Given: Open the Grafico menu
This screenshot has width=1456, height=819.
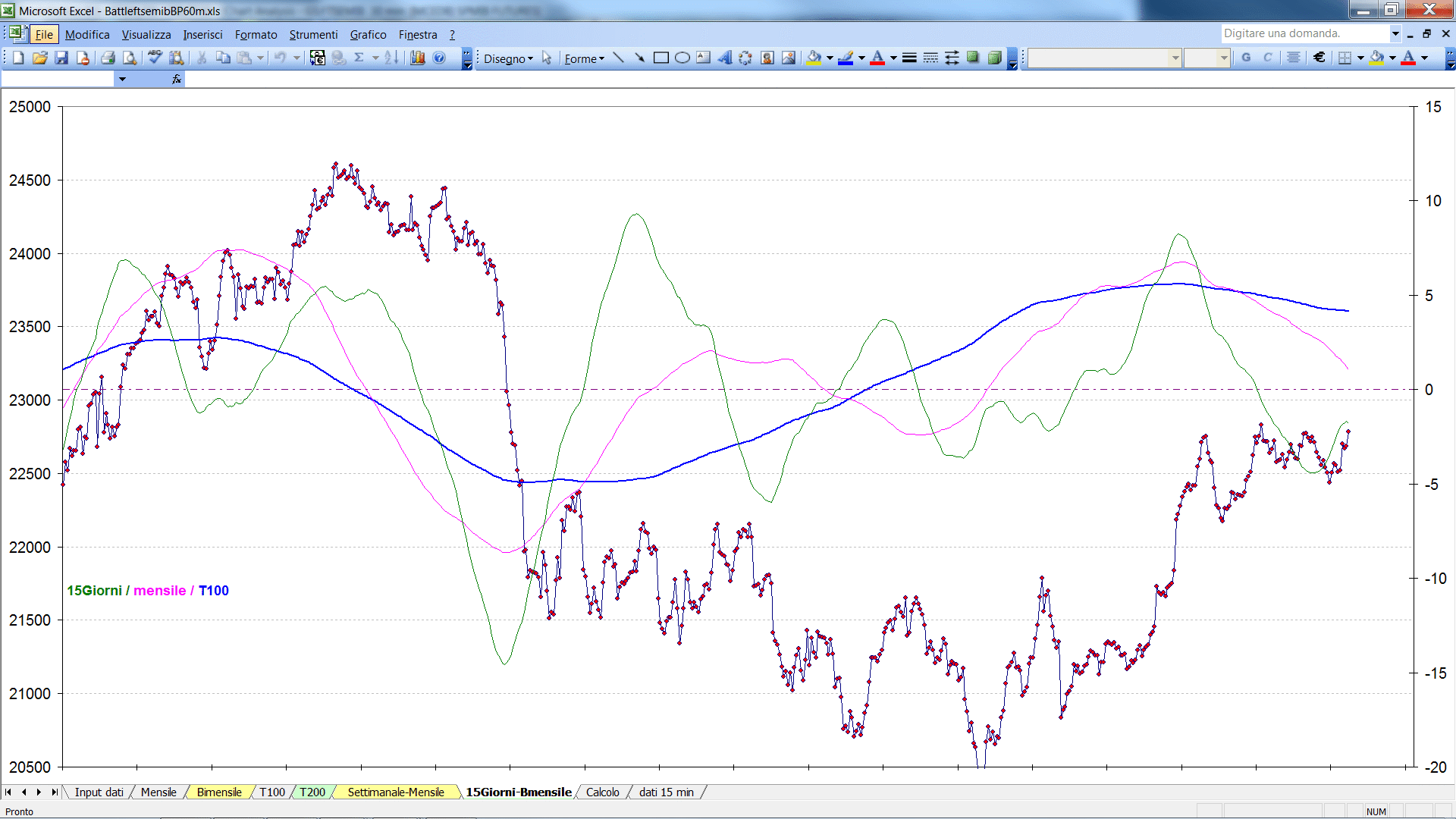Looking at the screenshot, I should click(x=368, y=34).
